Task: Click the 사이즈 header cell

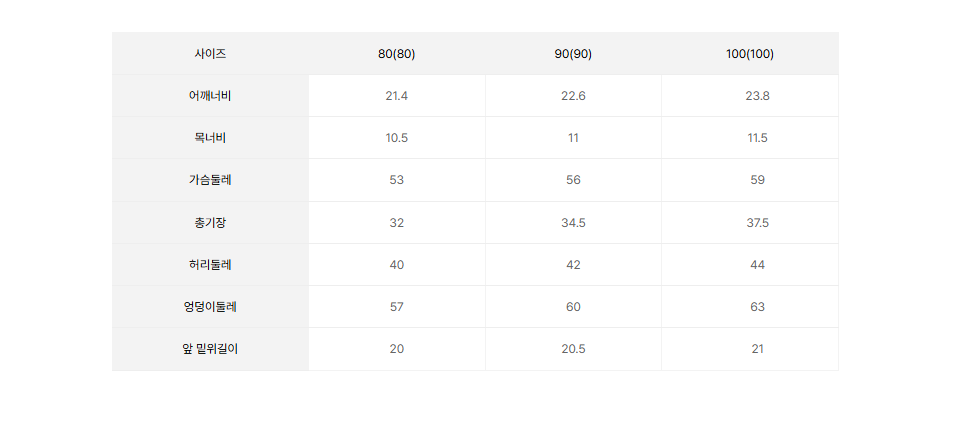Action: 210,54
